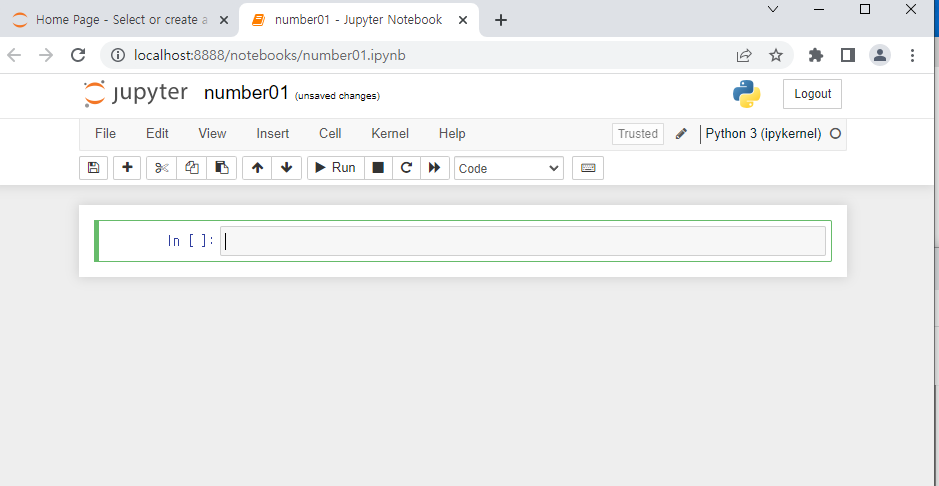Reload the current page
Screen dimensions: 939x486
(x=78, y=56)
